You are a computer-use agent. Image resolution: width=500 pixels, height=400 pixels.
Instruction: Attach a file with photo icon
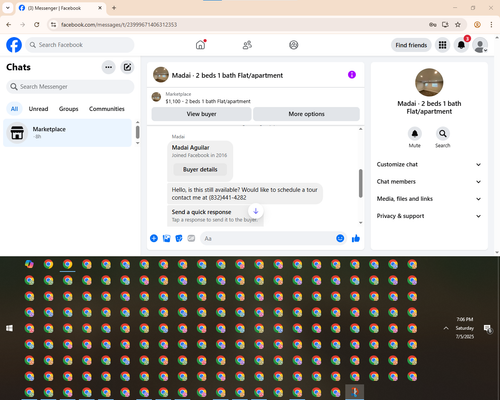coord(166,238)
